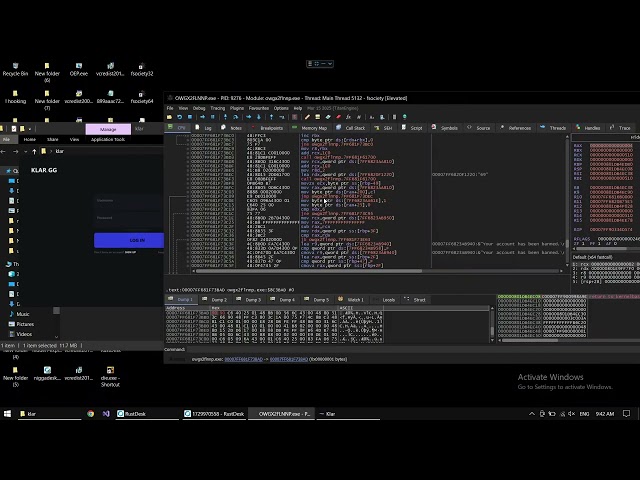Open the Functions fx toolbar icon
Screen dimensions: 640x480
348,117
